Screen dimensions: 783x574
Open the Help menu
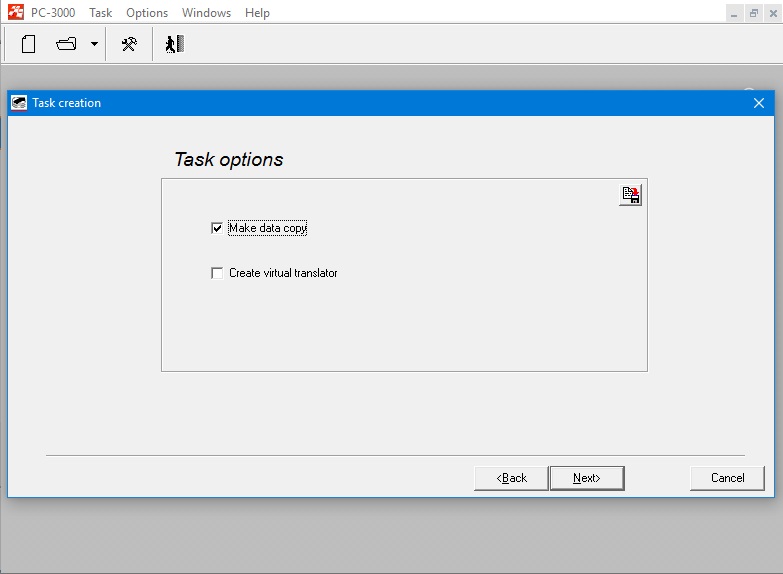tap(257, 13)
